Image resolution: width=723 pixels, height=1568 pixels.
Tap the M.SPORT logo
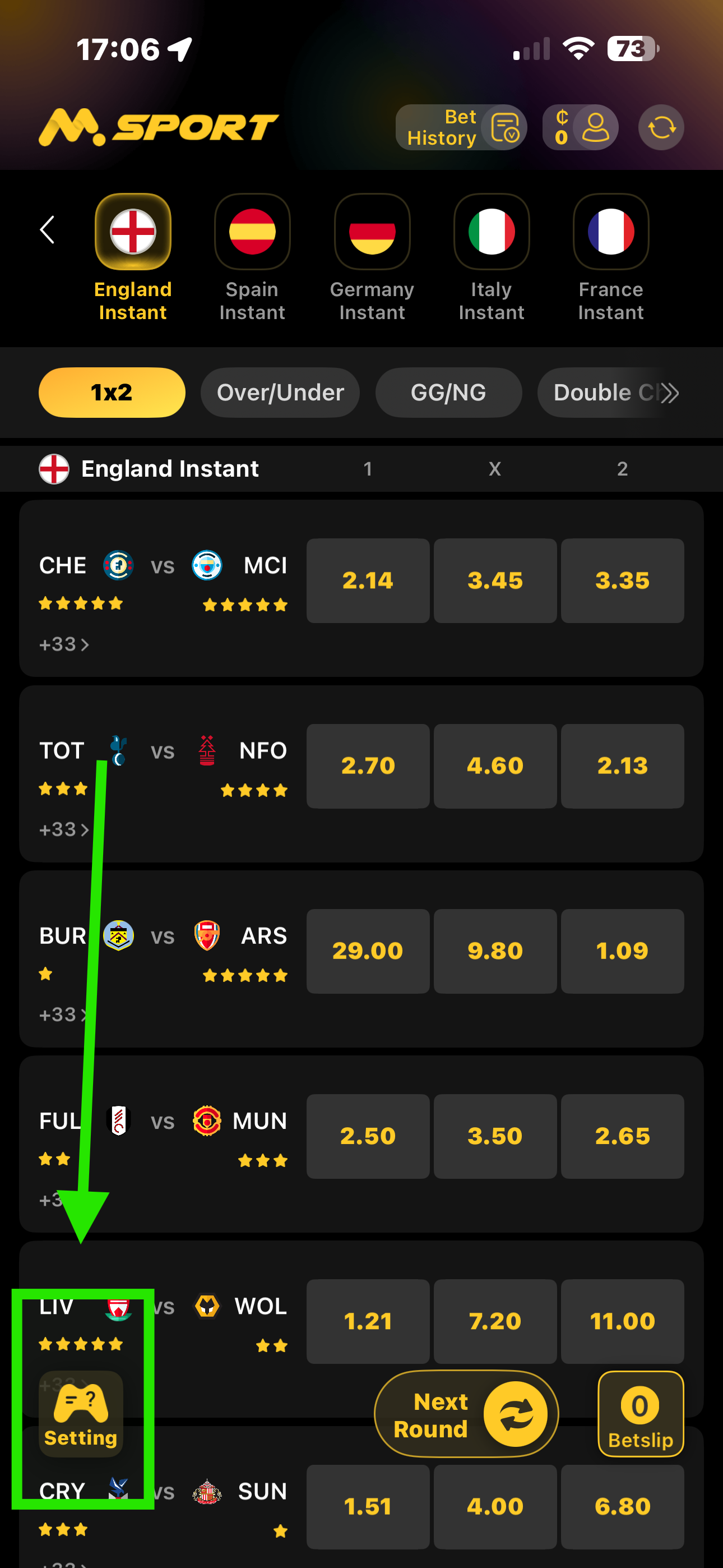pyautogui.click(x=158, y=128)
